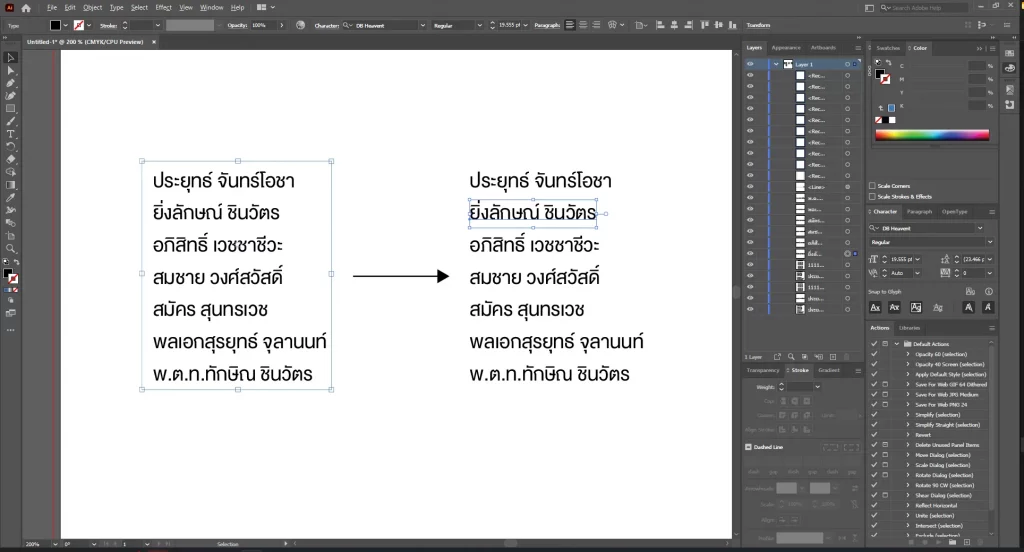
Task: Click the color spectrum bar in Color panel
Action: point(932,135)
